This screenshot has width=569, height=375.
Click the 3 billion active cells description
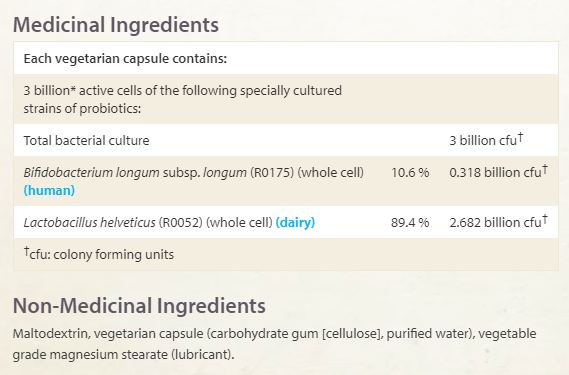click(183, 99)
